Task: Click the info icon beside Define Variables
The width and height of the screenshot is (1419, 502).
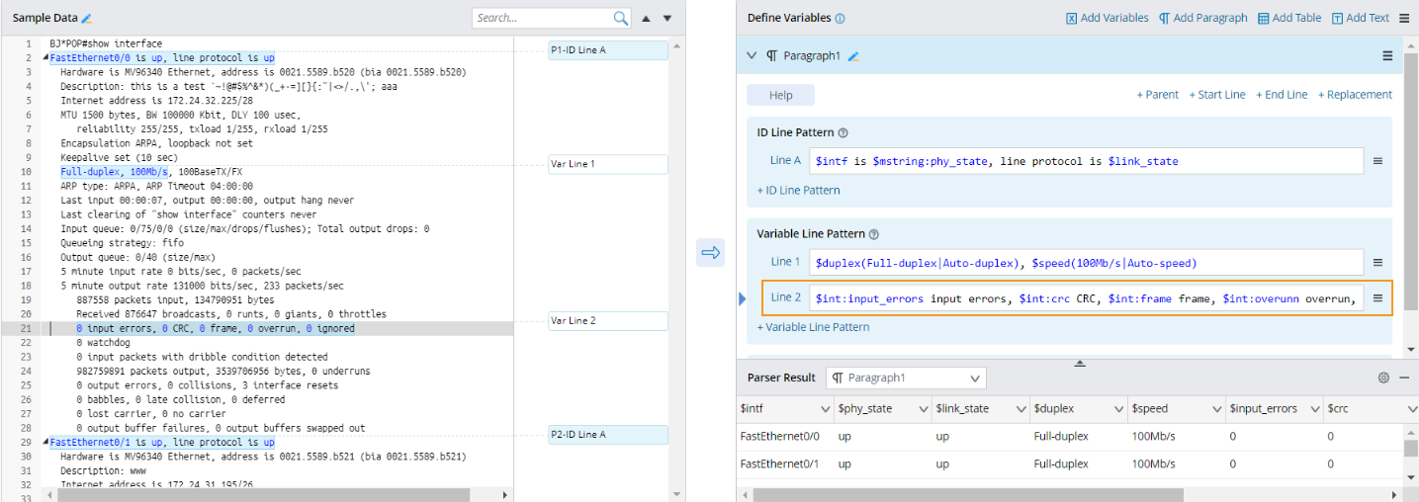Action: (x=840, y=18)
